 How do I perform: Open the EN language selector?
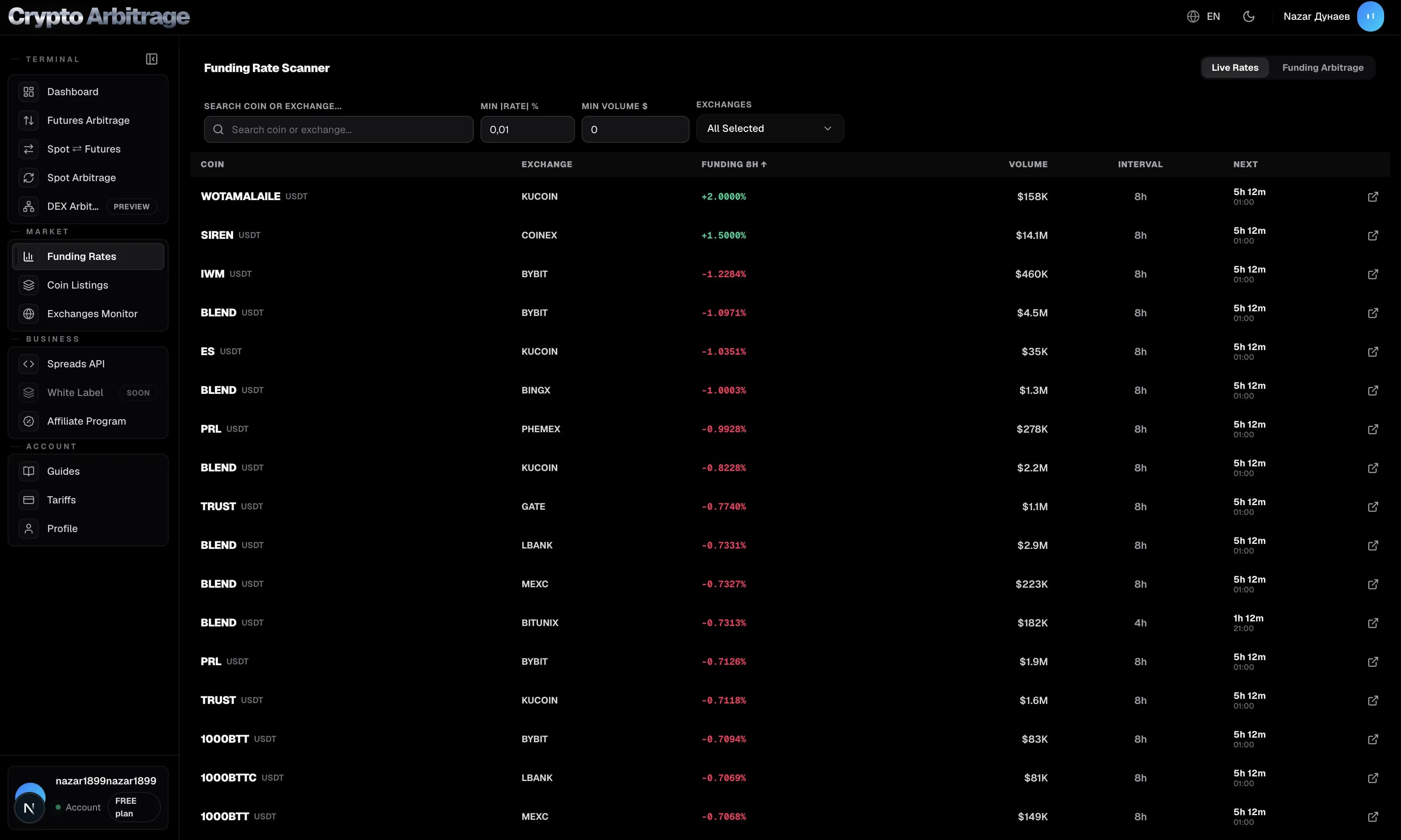point(1203,16)
